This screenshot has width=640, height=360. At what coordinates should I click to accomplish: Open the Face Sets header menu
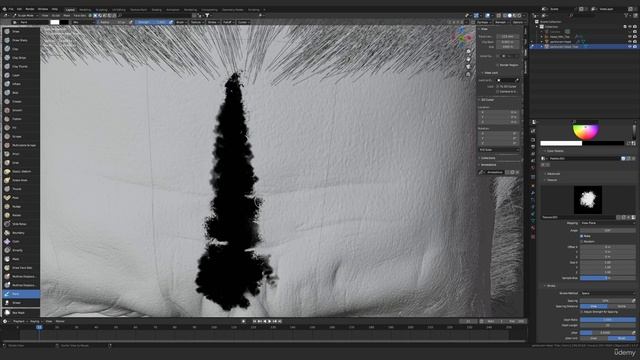tap(80, 16)
